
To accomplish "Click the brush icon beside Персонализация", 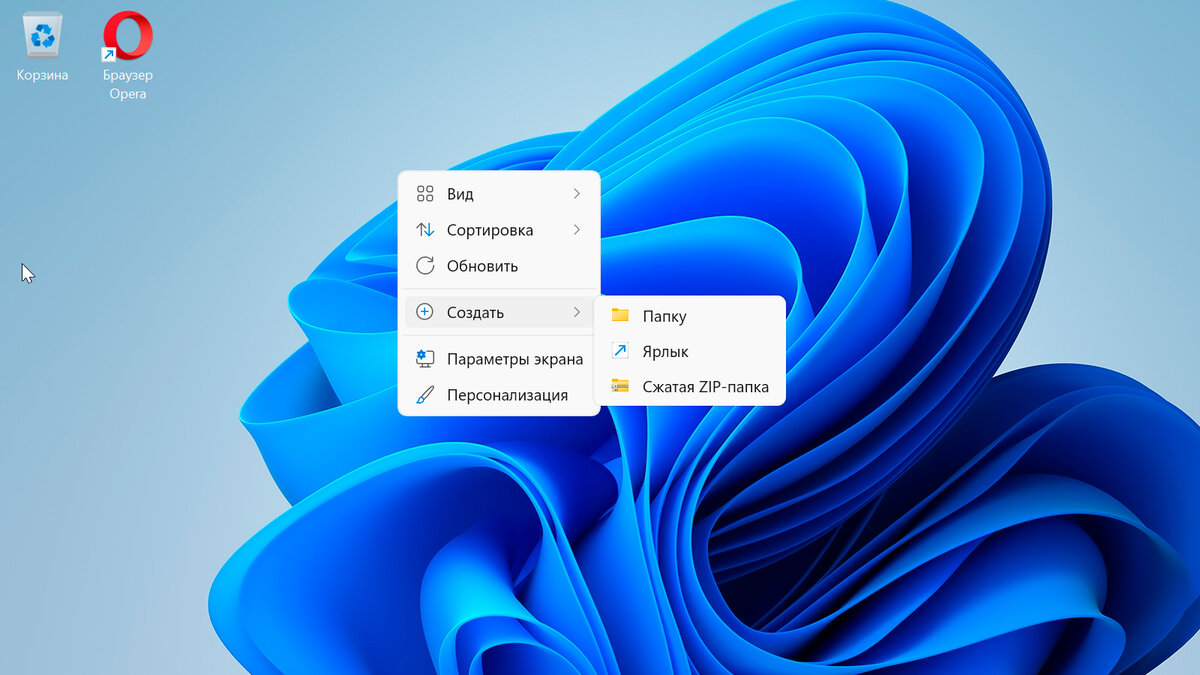I will click(x=425, y=395).
